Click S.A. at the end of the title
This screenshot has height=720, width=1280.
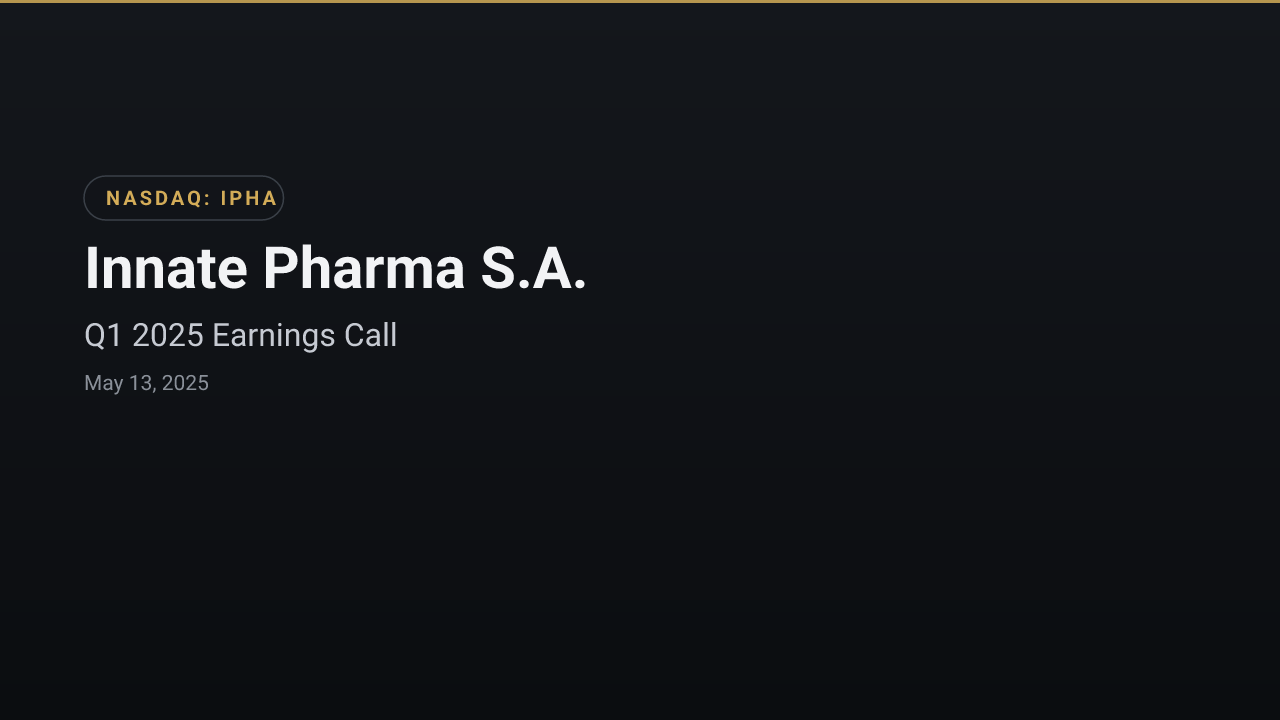533,268
